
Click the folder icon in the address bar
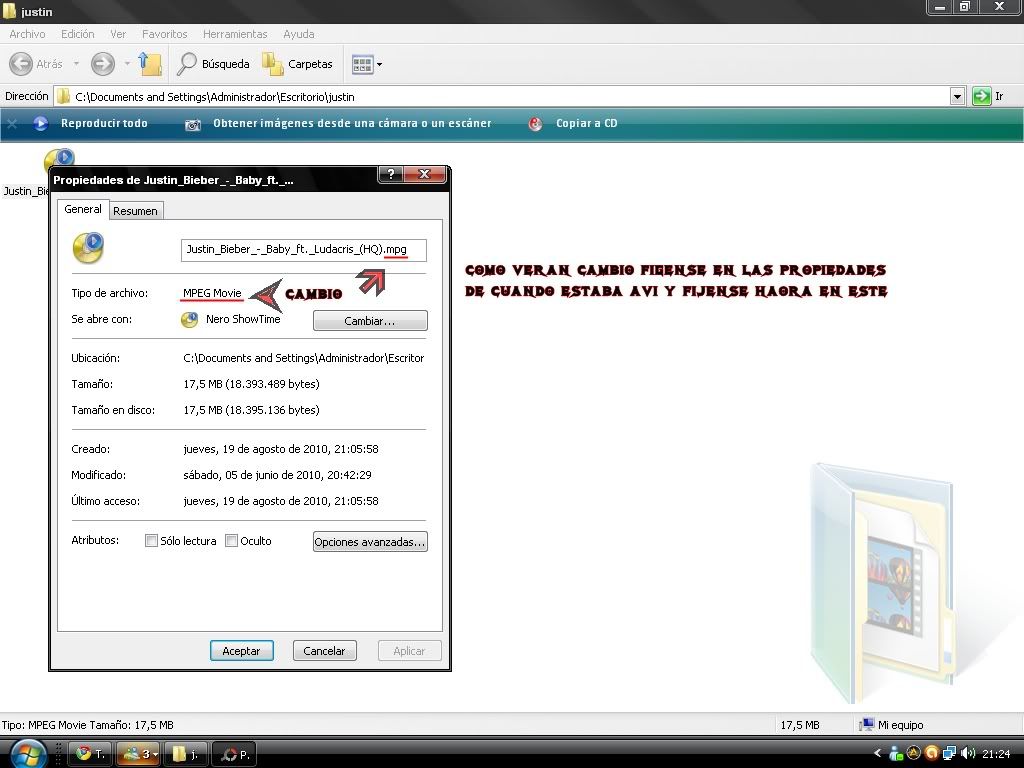pyautogui.click(x=63, y=97)
